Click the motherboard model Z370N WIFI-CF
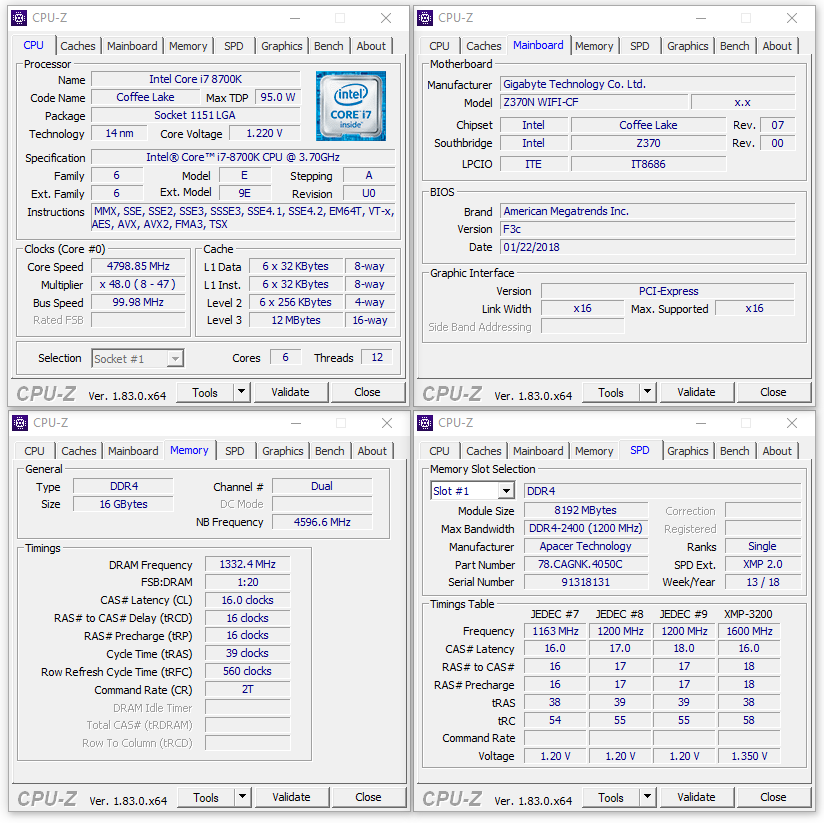This screenshot has width=824, height=823. (x=594, y=102)
